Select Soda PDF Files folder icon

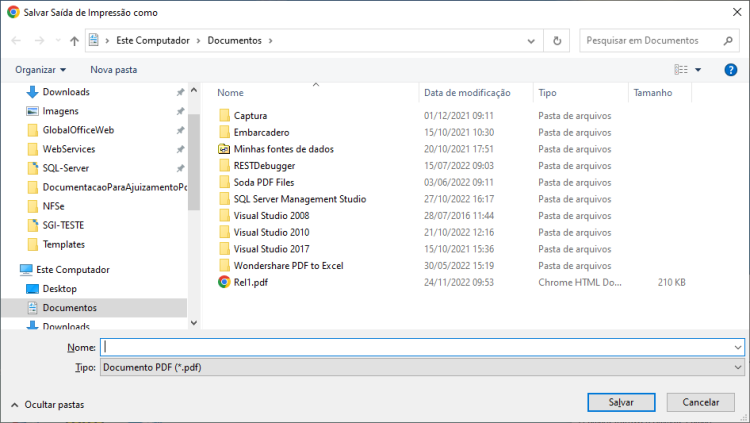click(x=224, y=182)
